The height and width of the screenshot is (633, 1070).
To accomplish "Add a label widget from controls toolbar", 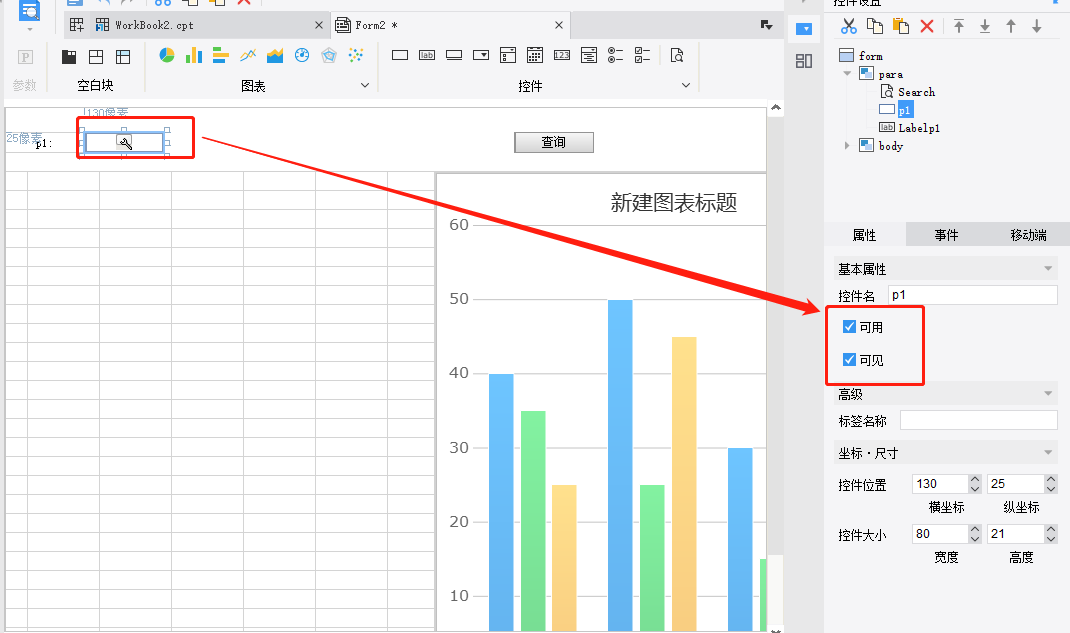I will click(427, 55).
